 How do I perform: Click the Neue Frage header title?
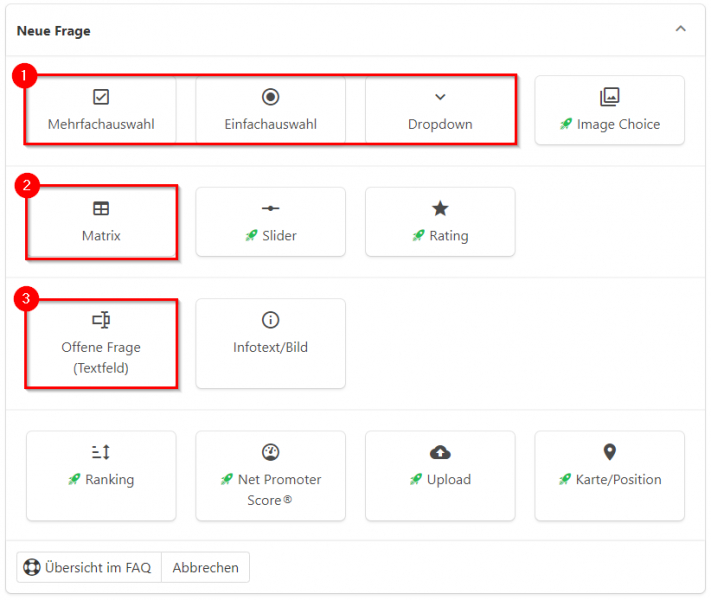click(x=54, y=31)
